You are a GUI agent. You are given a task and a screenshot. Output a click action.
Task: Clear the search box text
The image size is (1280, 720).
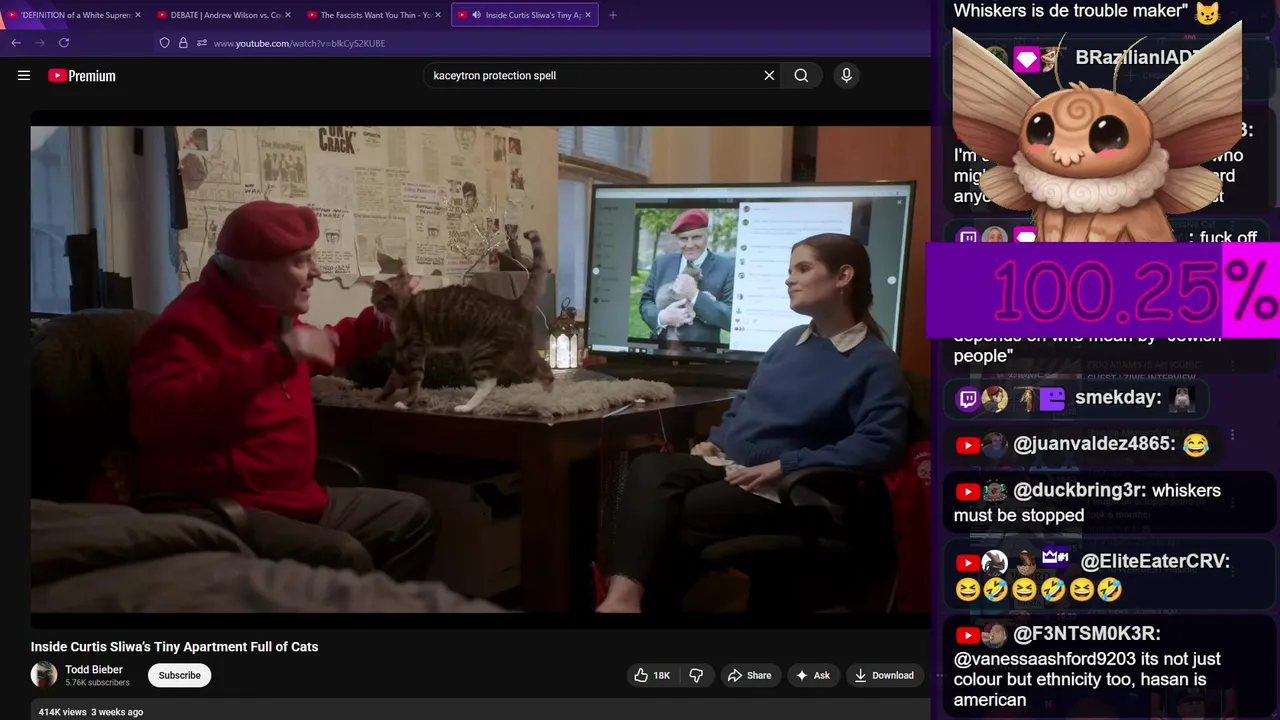(769, 75)
